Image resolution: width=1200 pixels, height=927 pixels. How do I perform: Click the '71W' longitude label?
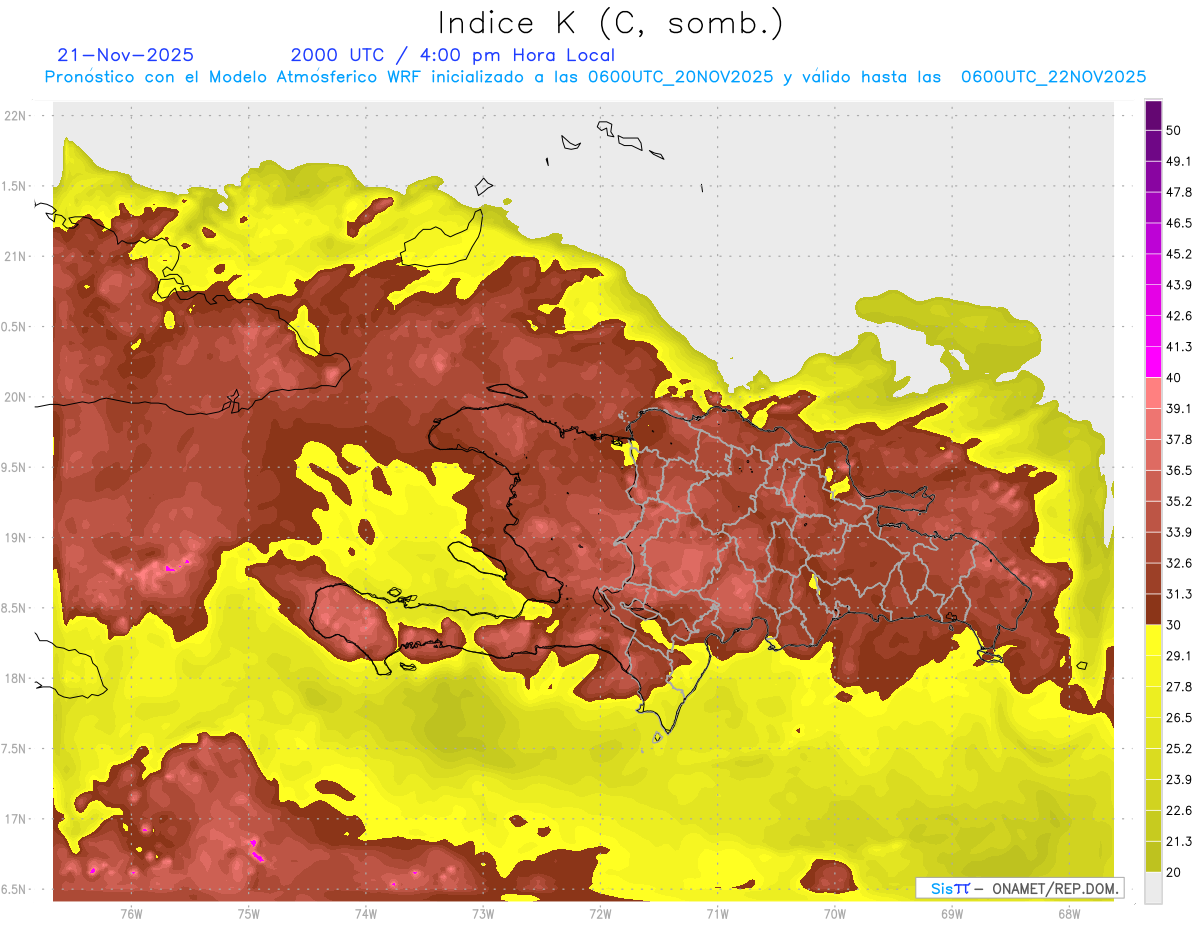717,914
